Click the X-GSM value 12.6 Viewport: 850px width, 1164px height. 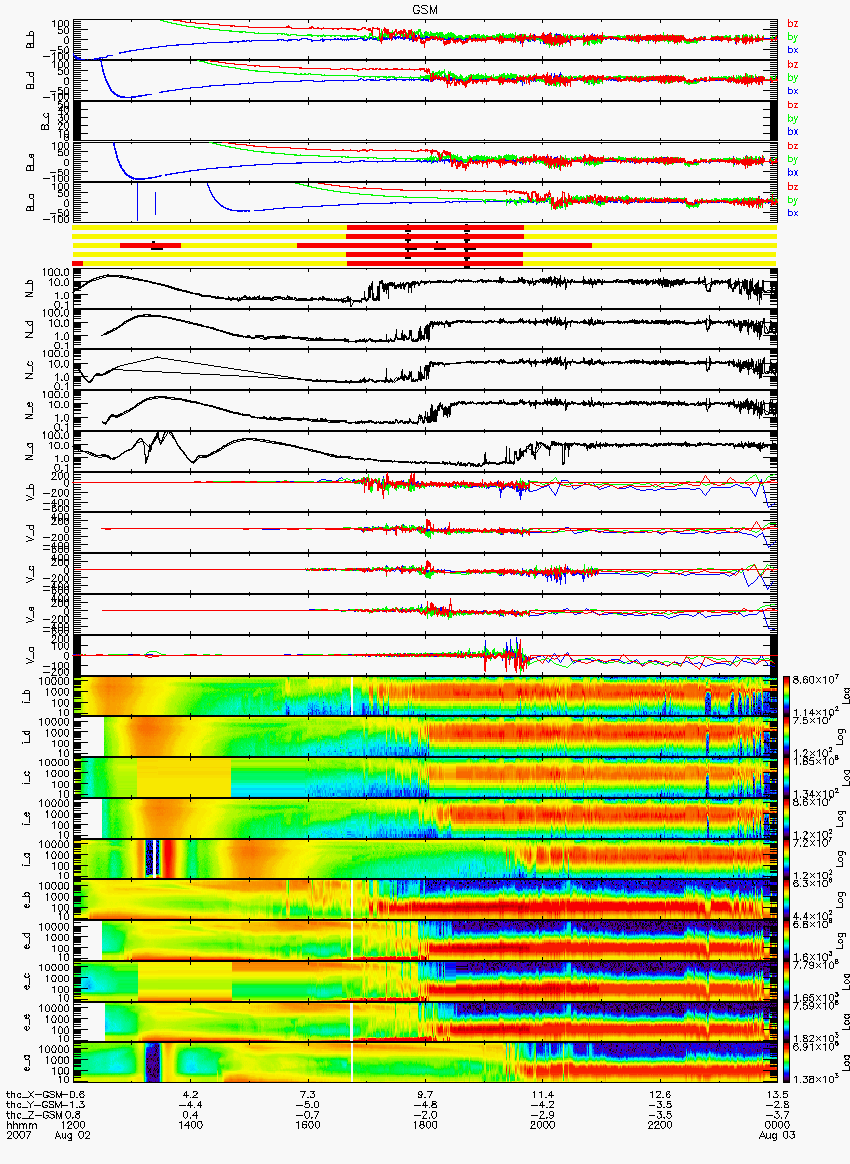click(x=660, y=1094)
